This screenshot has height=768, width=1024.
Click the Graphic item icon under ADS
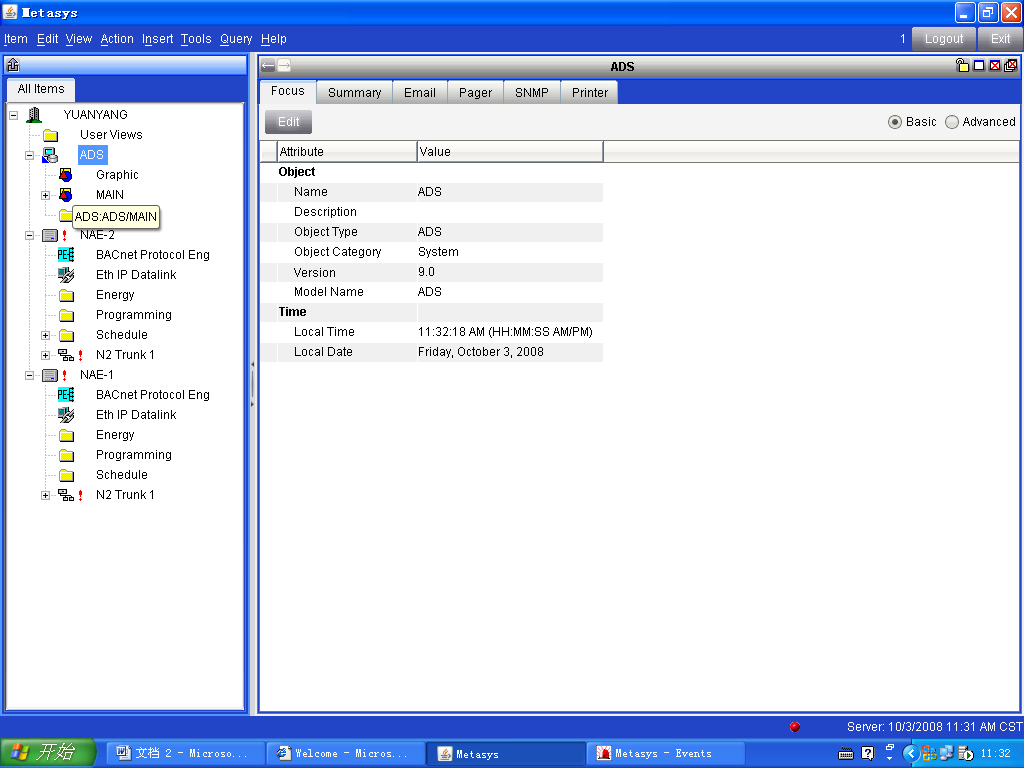(x=66, y=175)
